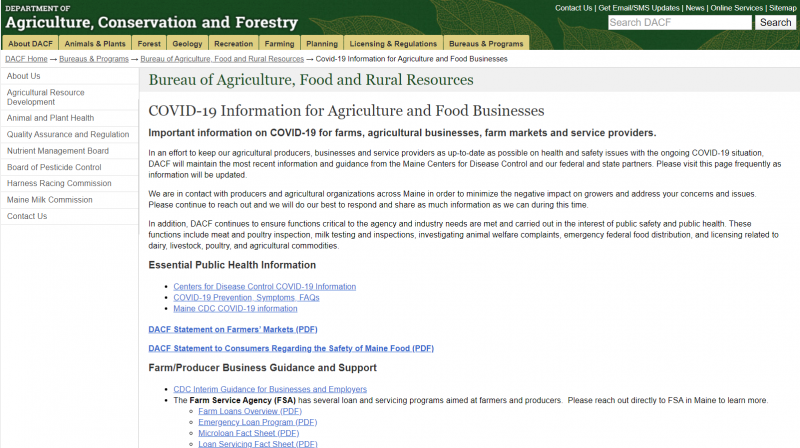Open Farm Loans Overview PDF link
This screenshot has width=800, height=448.
click(x=250, y=411)
